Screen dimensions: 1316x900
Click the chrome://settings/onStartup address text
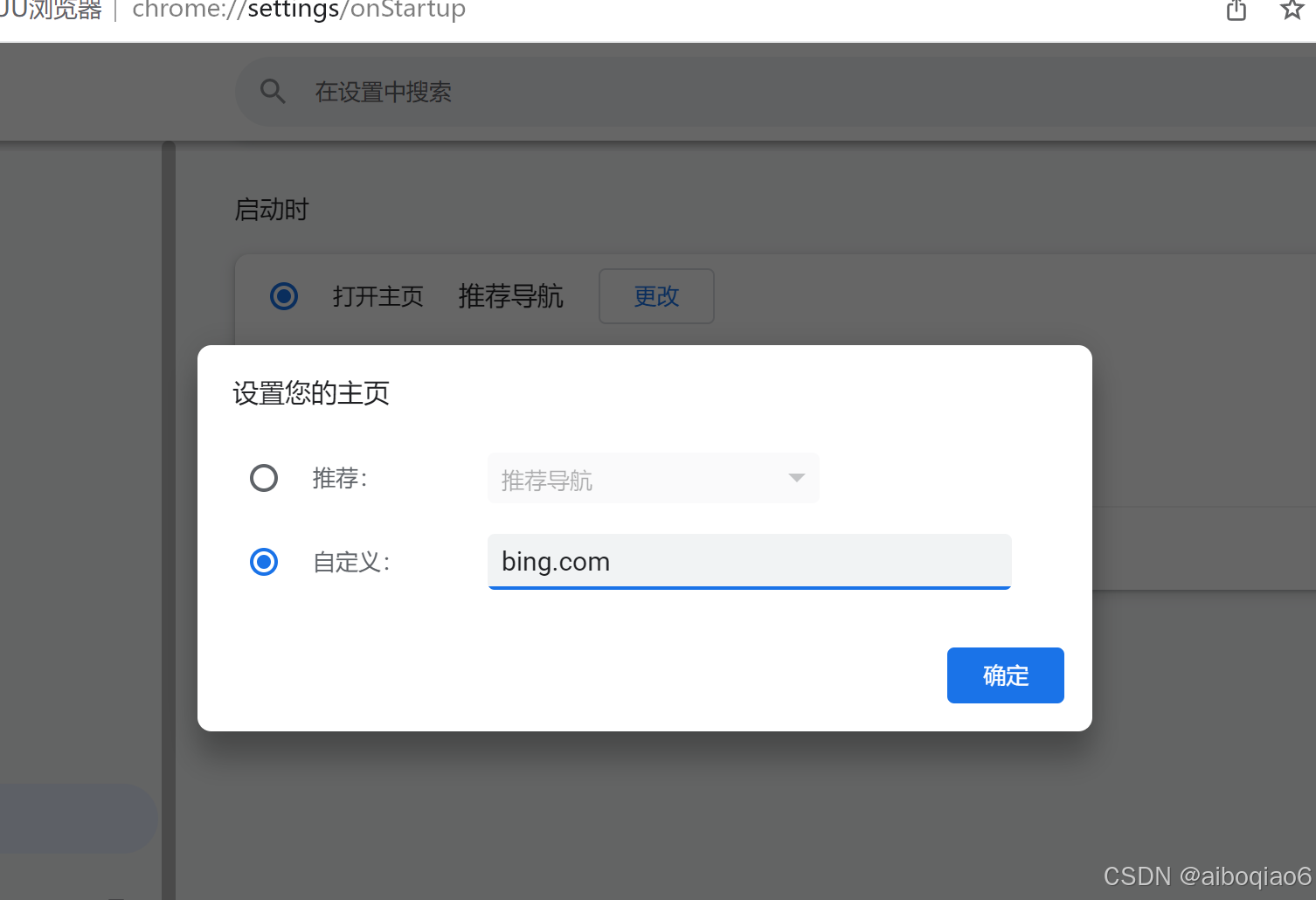pos(299,10)
